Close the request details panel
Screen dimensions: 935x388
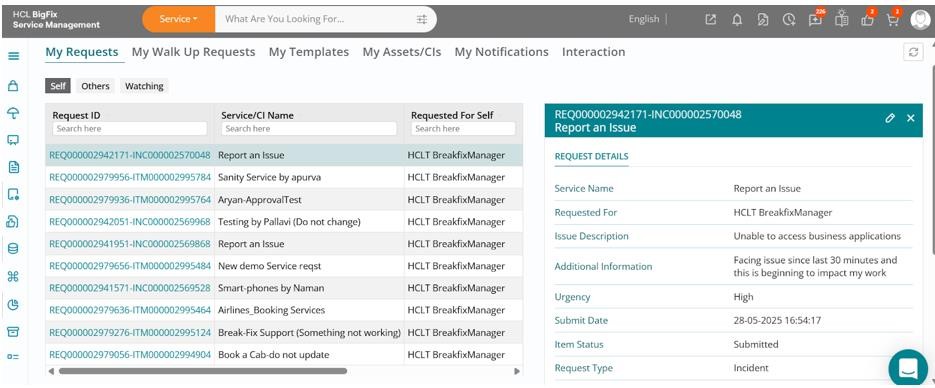click(x=911, y=118)
